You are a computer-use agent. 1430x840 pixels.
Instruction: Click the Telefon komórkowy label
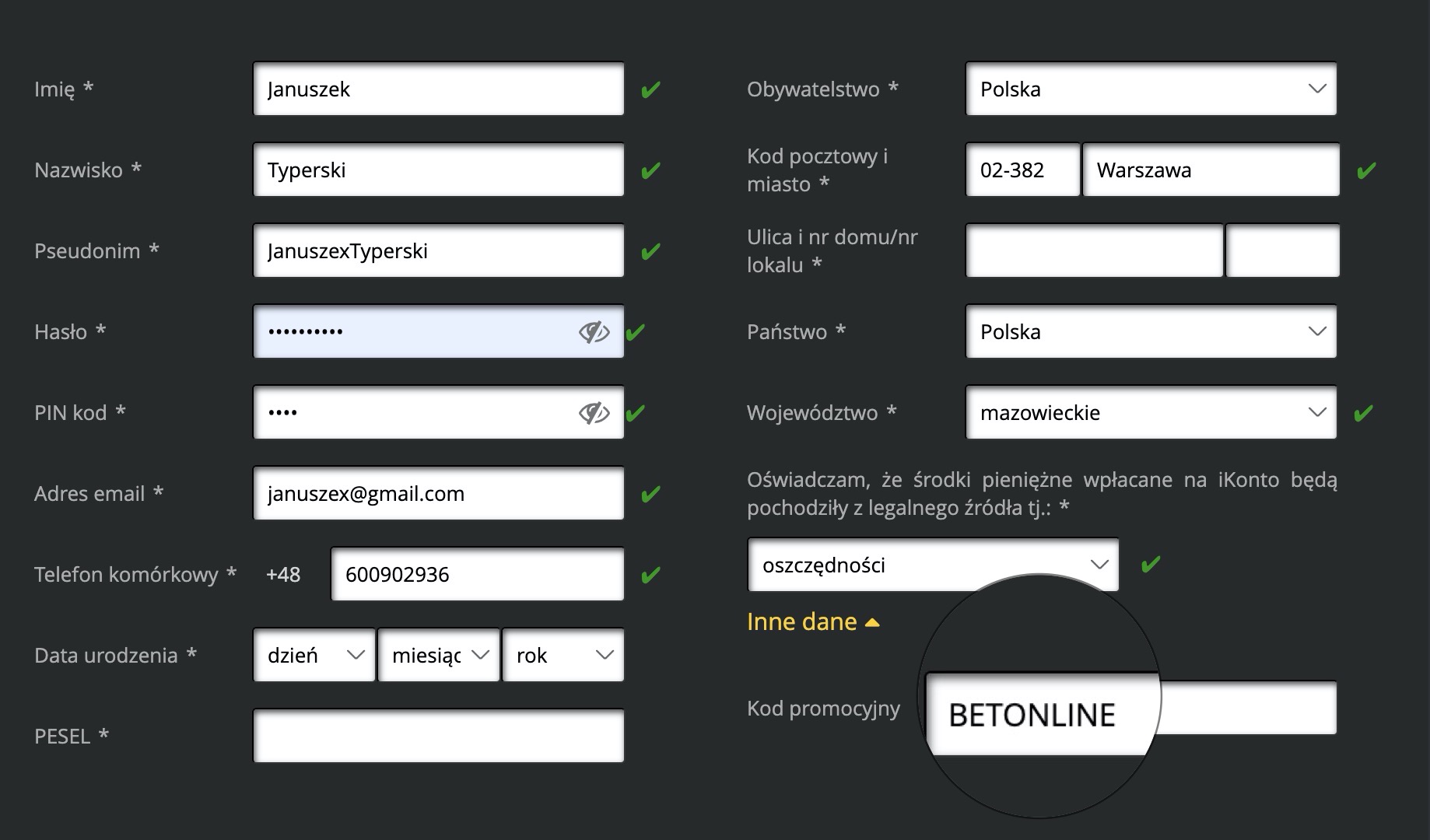pos(135,575)
